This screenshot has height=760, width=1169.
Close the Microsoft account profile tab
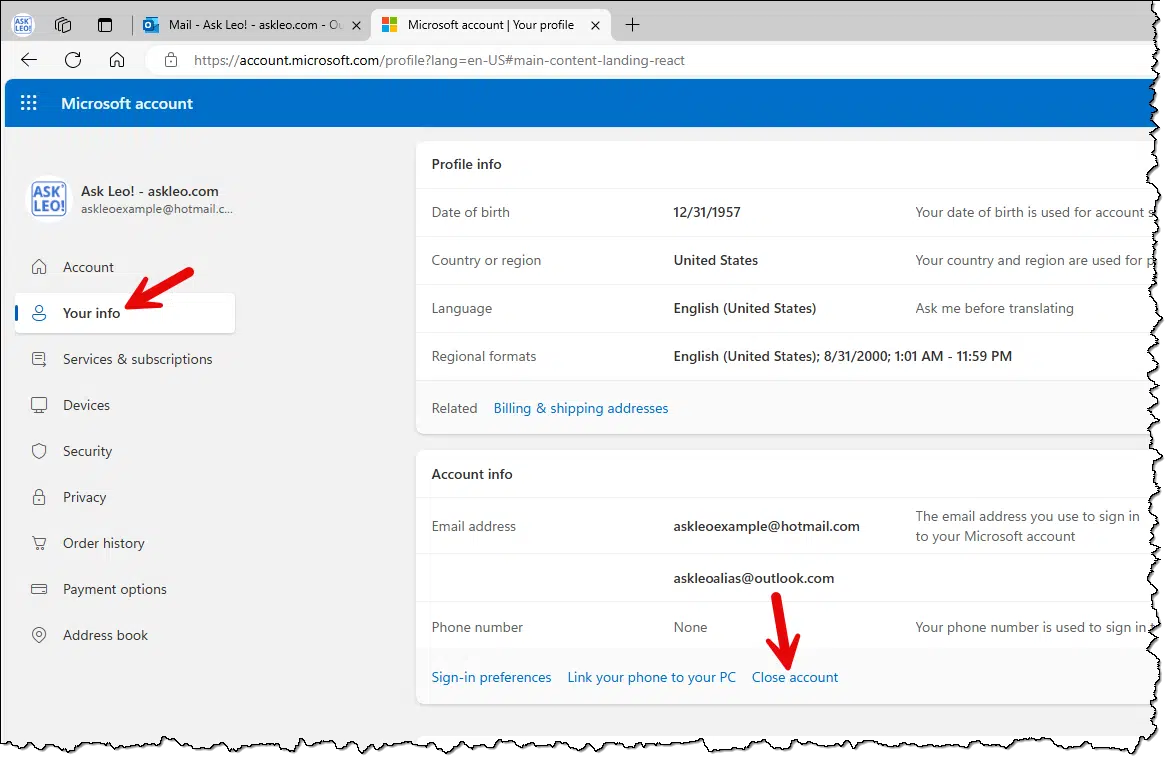point(595,25)
